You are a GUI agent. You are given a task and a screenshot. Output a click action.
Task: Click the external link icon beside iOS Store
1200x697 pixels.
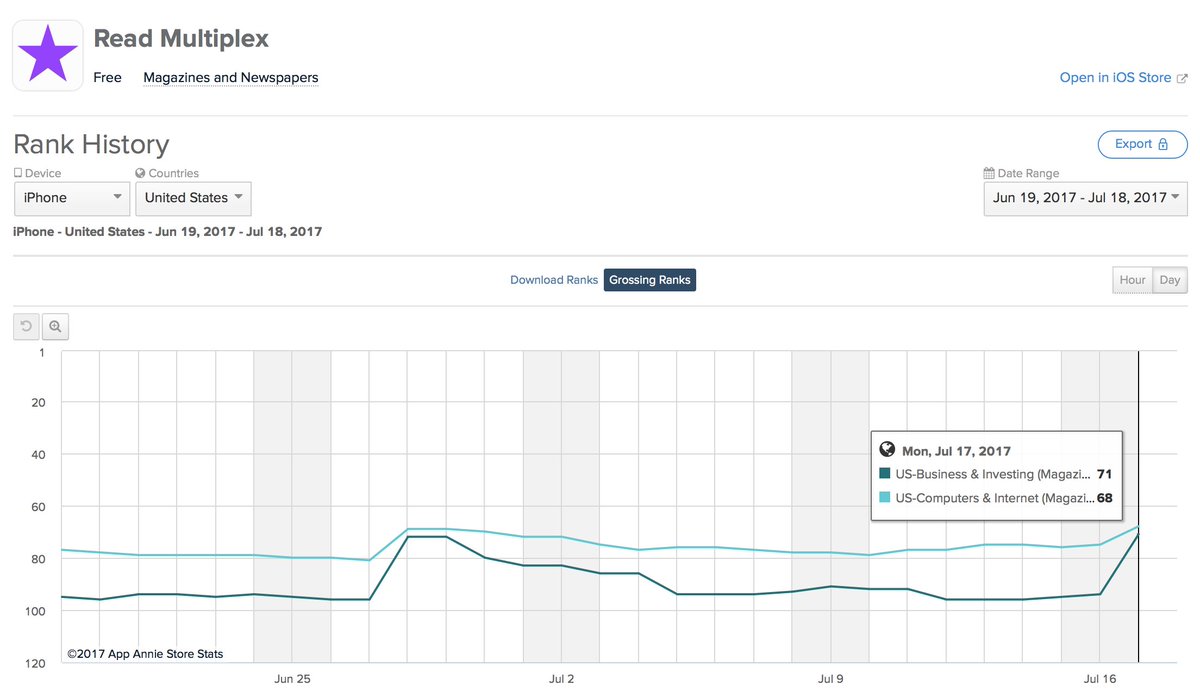tap(1182, 78)
